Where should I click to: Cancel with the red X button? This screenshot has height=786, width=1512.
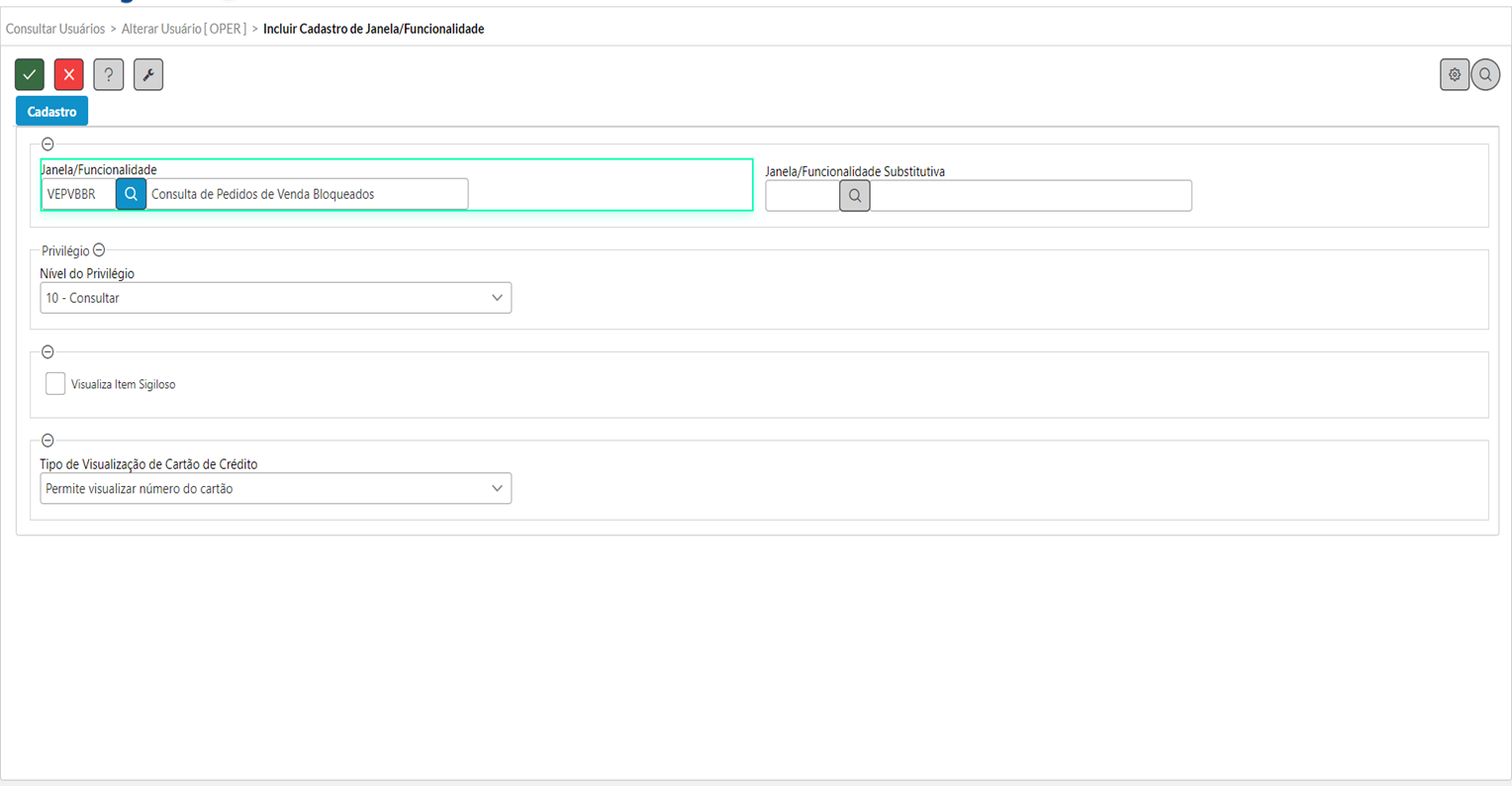click(69, 74)
